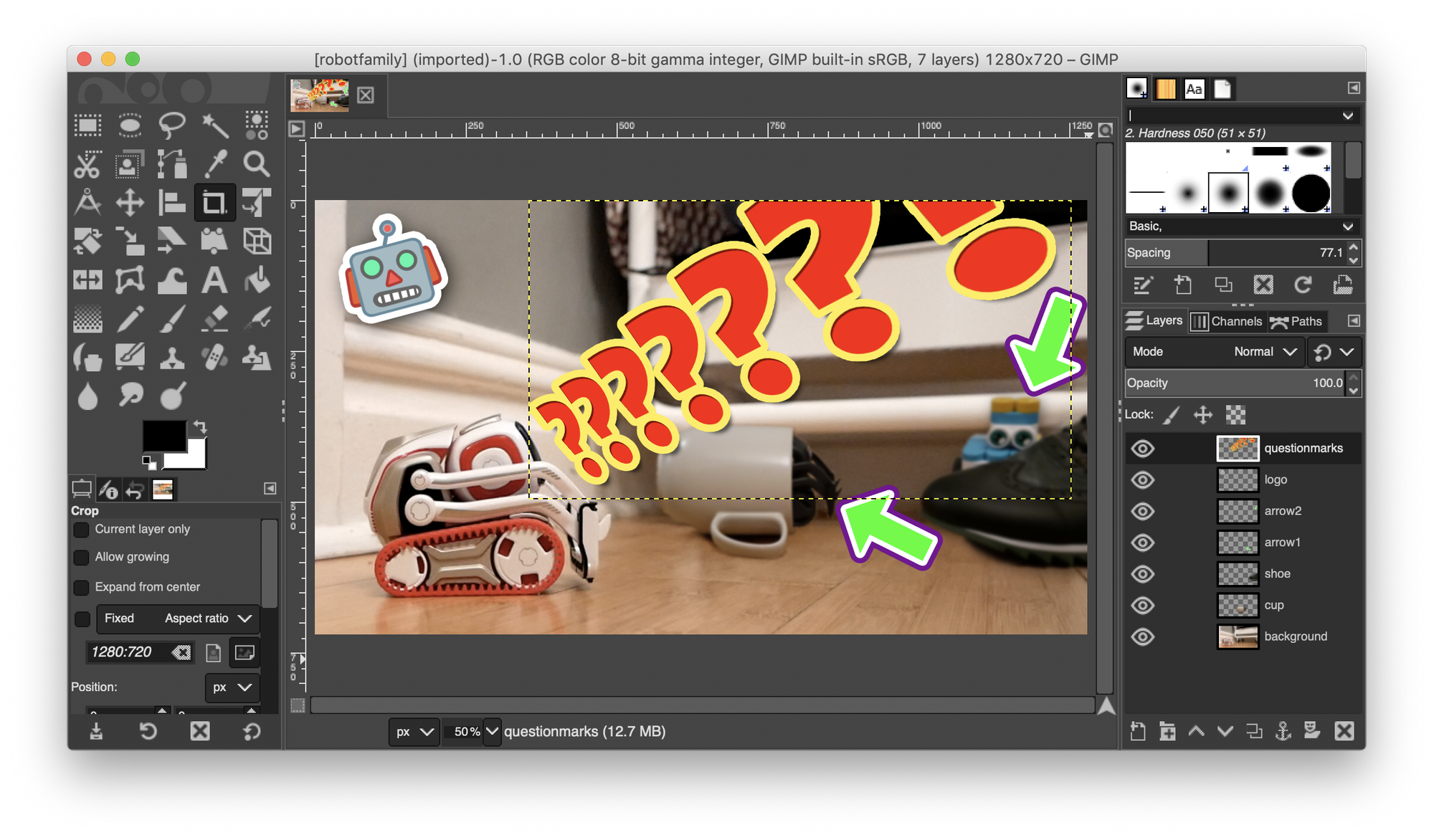Open the status bar px unit dropdown
The width and height of the screenshot is (1434, 840).
point(414,732)
